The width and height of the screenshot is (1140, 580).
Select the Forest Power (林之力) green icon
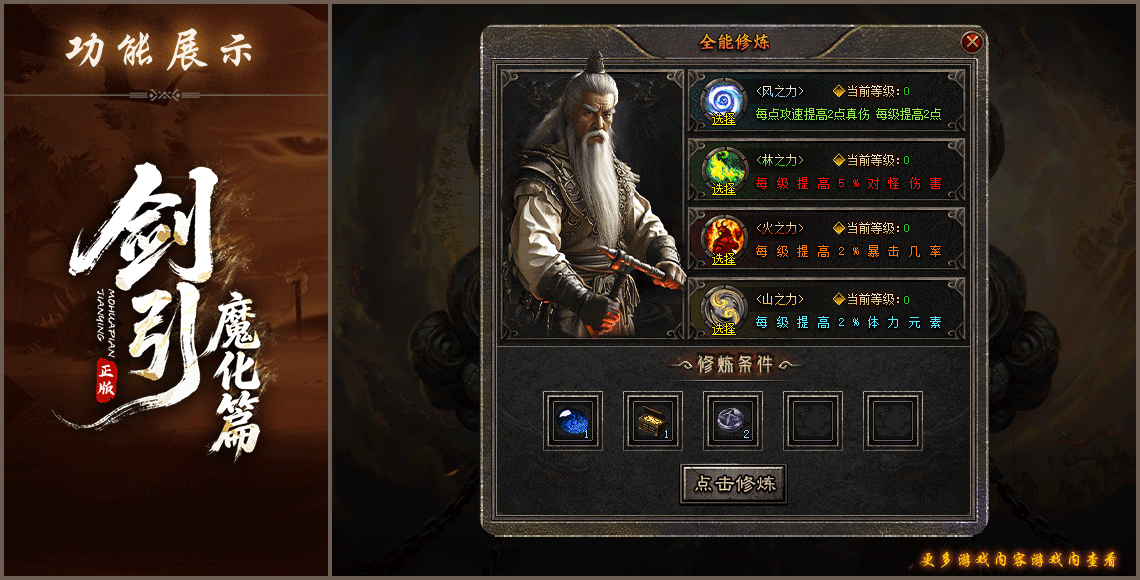pyautogui.click(x=724, y=168)
